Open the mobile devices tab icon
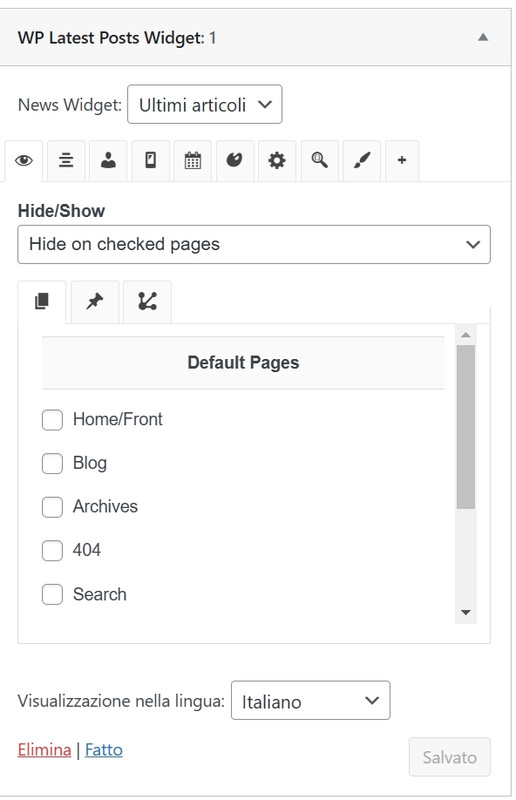Viewport: 516px width, 800px height. (x=151, y=161)
